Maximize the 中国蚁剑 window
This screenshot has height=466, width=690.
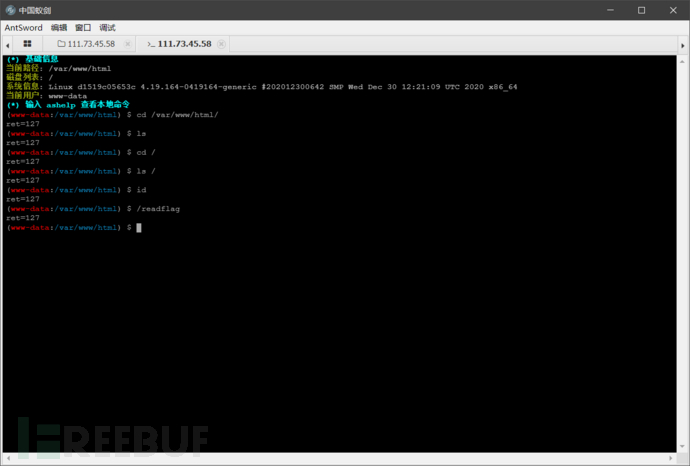[x=642, y=10]
